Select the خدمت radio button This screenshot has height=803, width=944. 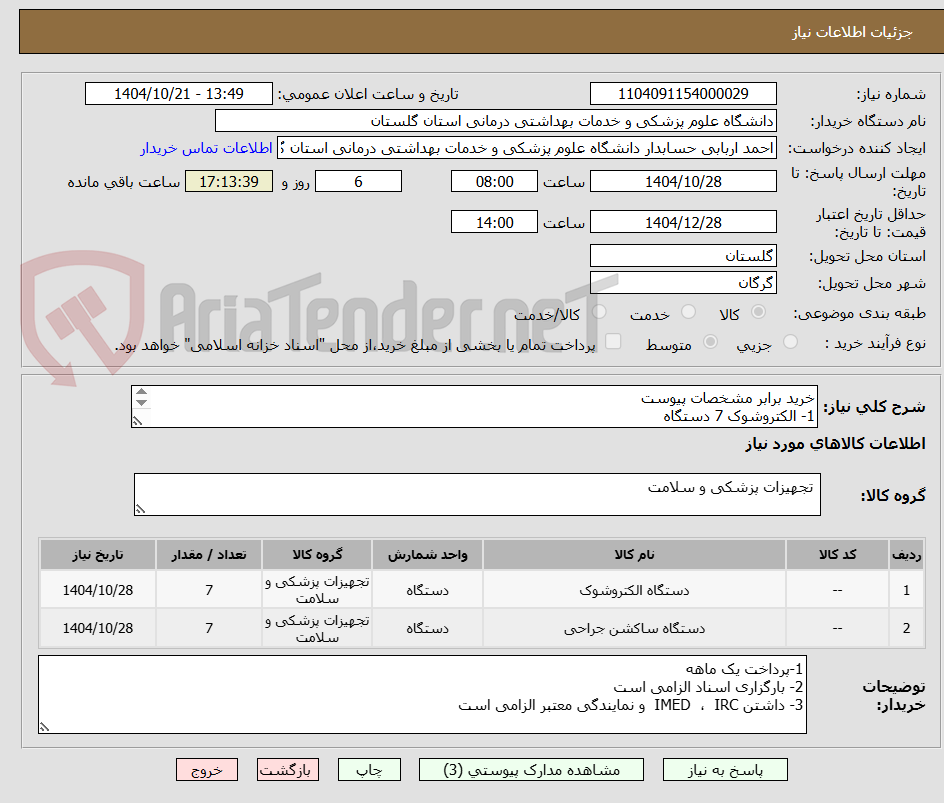point(688,312)
